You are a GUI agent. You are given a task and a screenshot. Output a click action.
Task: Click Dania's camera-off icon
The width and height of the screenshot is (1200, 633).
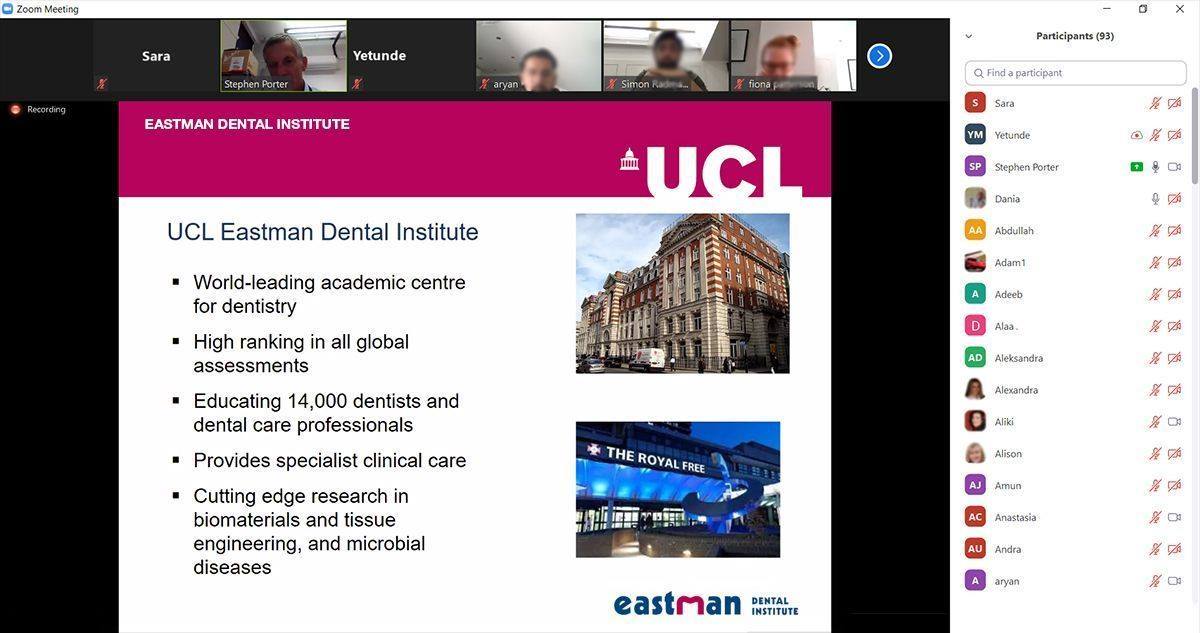[x=1175, y=199]
